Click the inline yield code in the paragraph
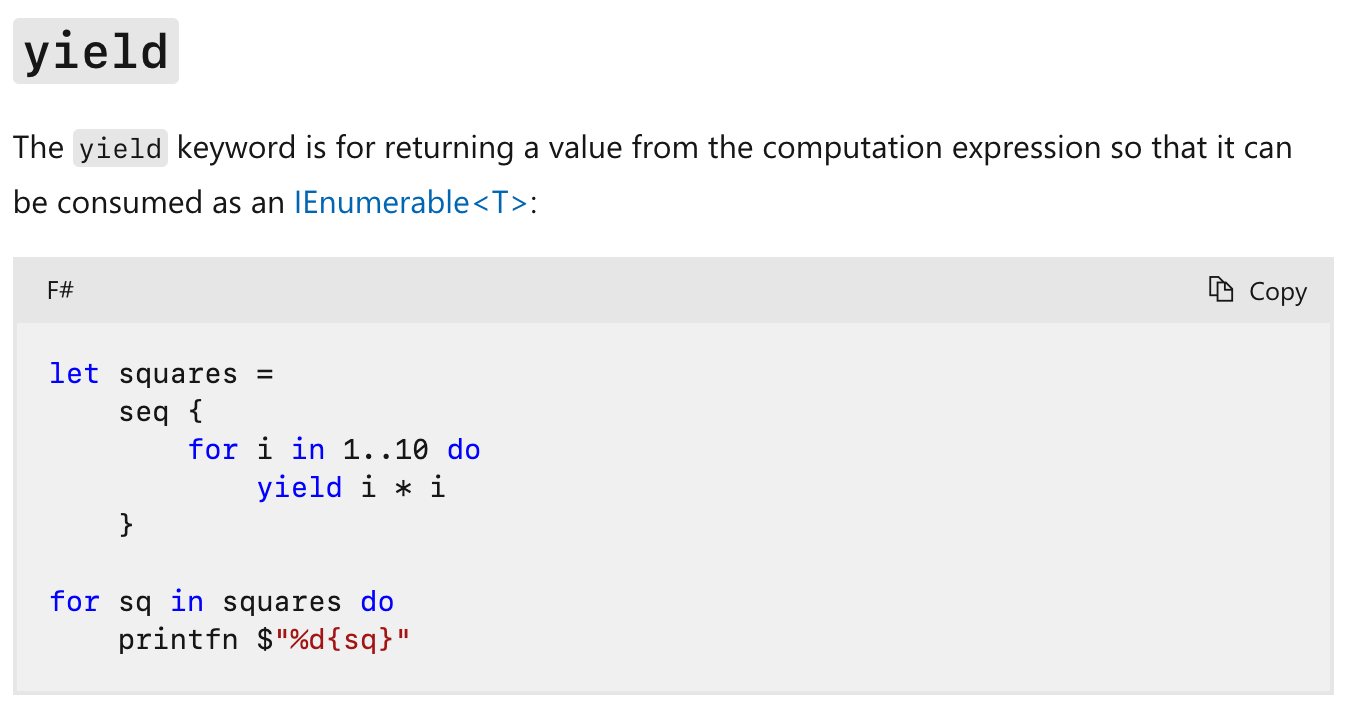Screen dimensions: 1354x720 pyautogui.click(x=121, y=149)
